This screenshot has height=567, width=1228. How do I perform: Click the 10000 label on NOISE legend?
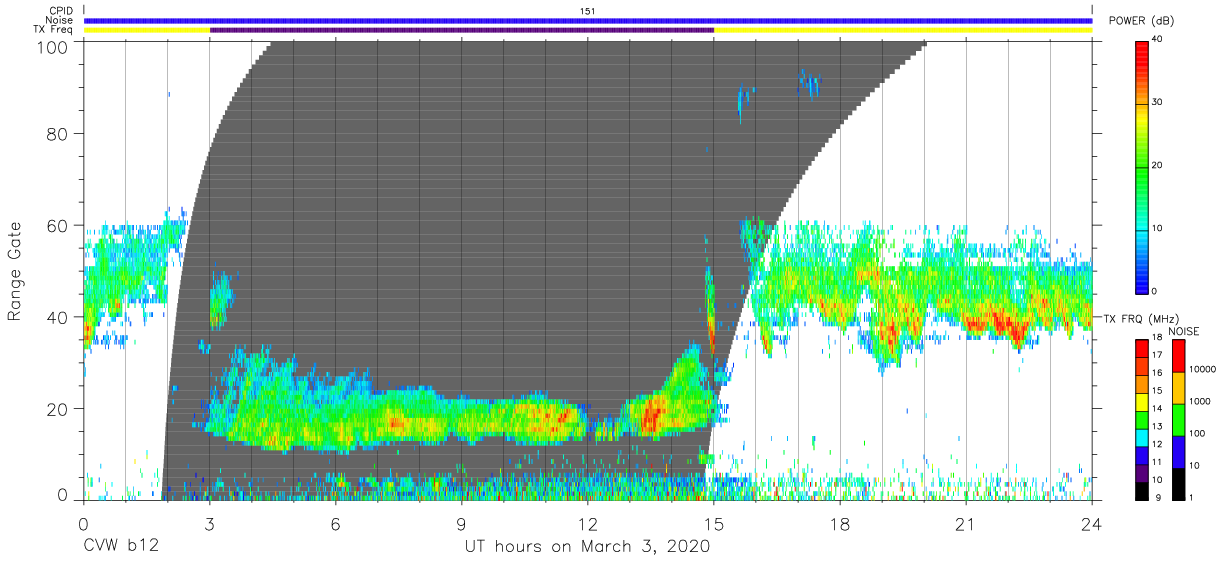tap(1202, 370)
